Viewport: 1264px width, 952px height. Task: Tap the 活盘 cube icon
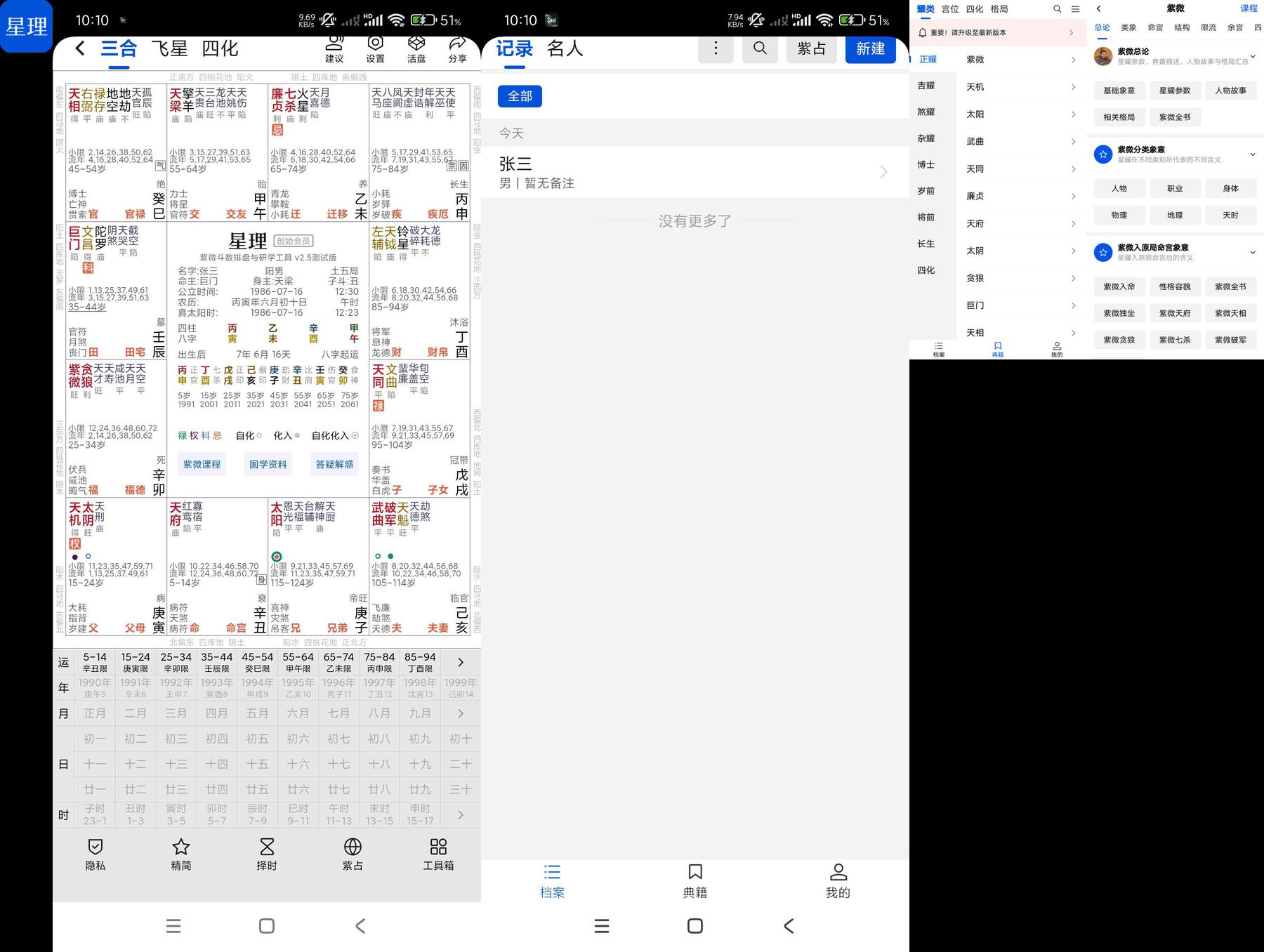(x=416, y=48)
